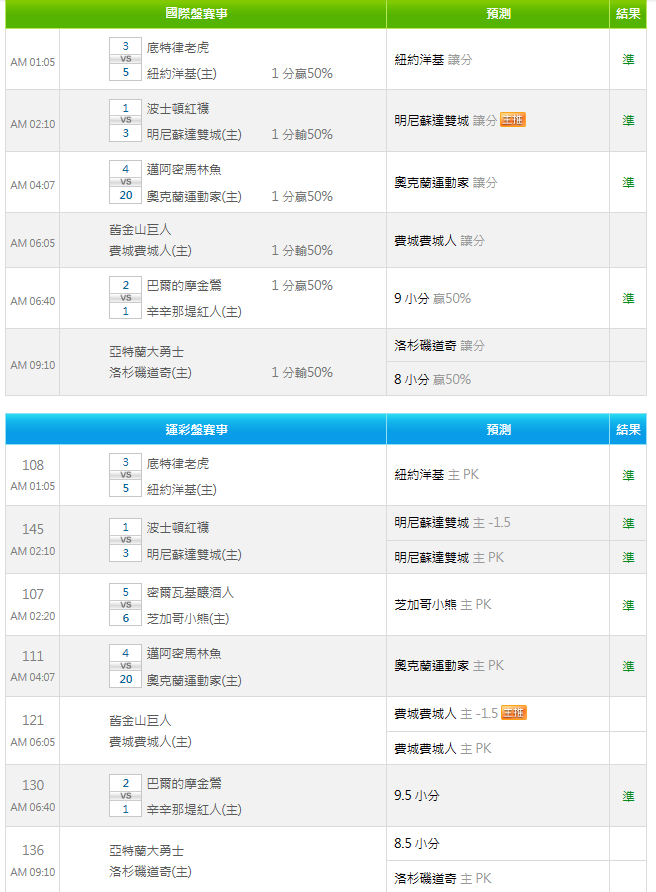Click 1 分輸50% handicap beside 費城費城人(主)

click(x=302, y=250)
